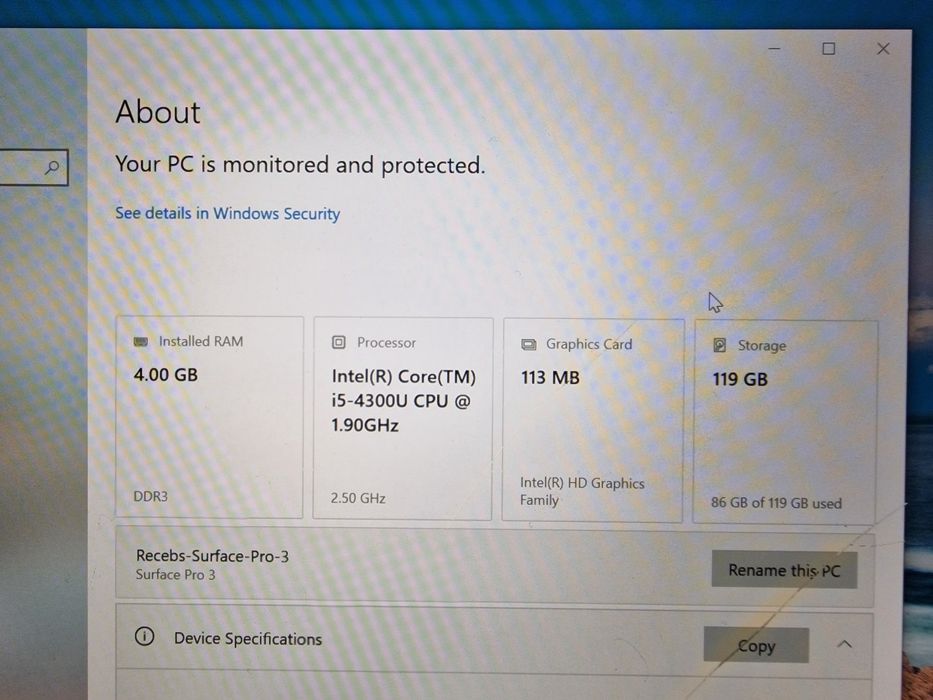The width and height of the screenshot is (933, 700).
Task: Collapse the Device Specifications section chevron
Action: [x=844, y=644]
